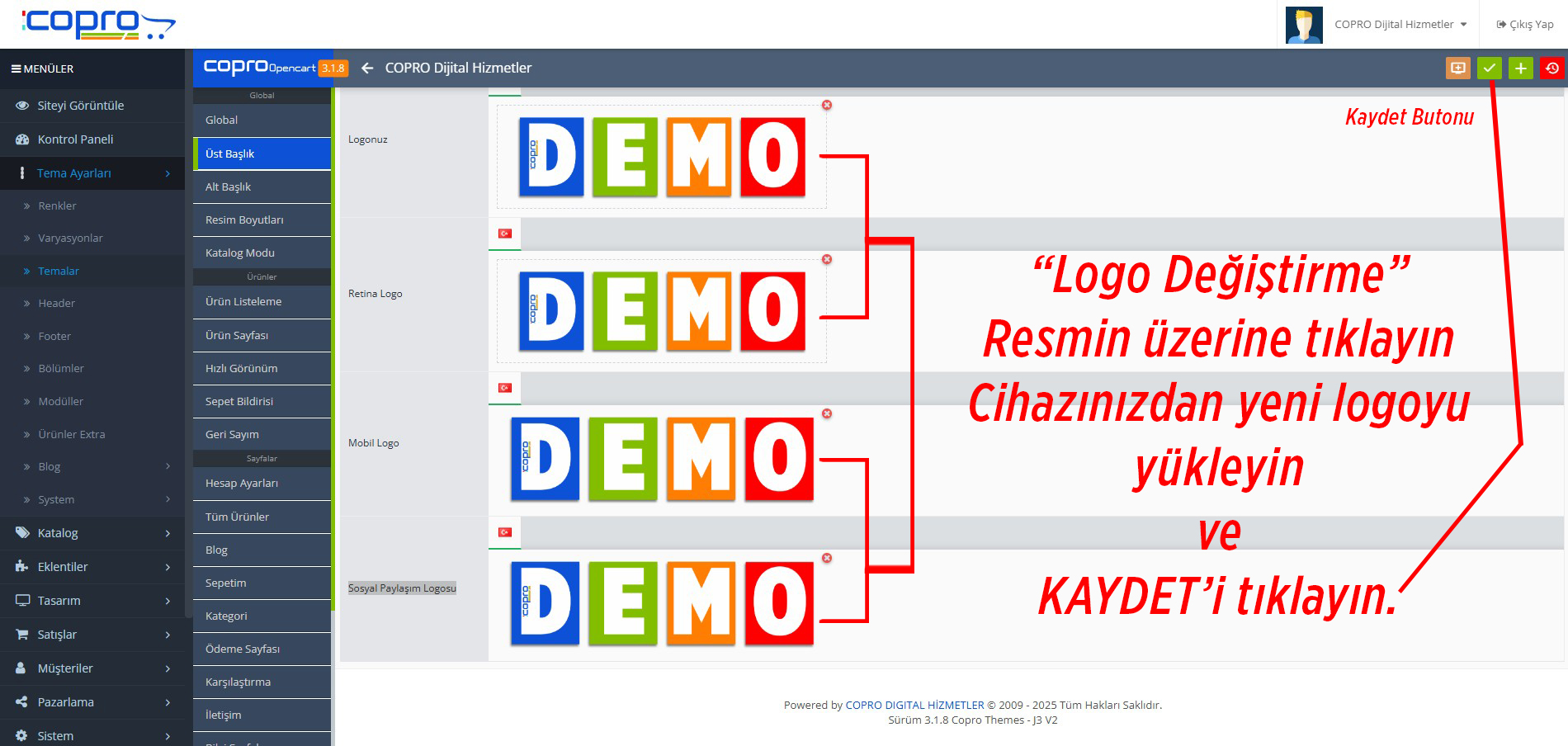Select the Turkish flag tab above Retina Logo

504,234
